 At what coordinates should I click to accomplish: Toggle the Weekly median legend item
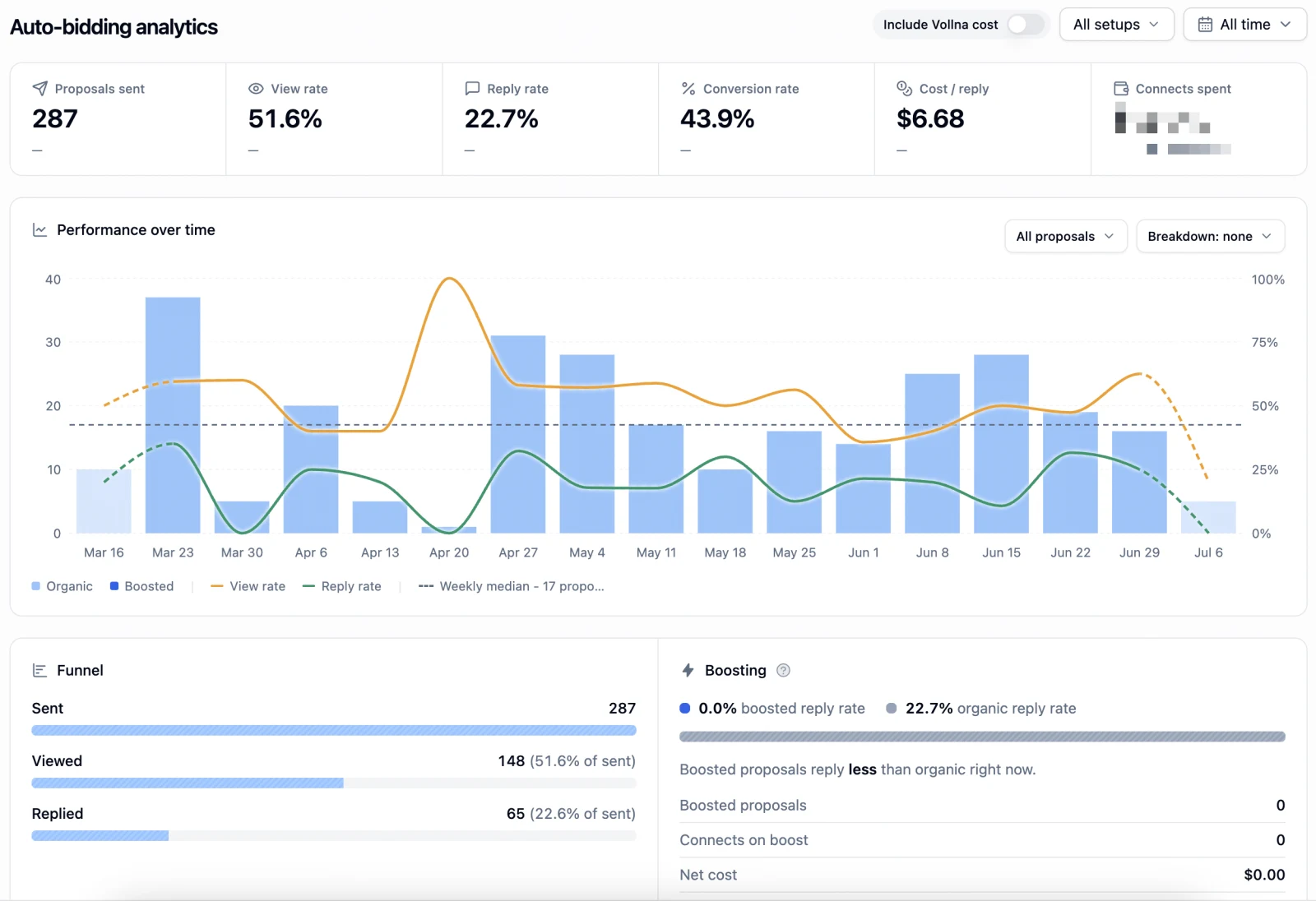click(x=512, y=586)
